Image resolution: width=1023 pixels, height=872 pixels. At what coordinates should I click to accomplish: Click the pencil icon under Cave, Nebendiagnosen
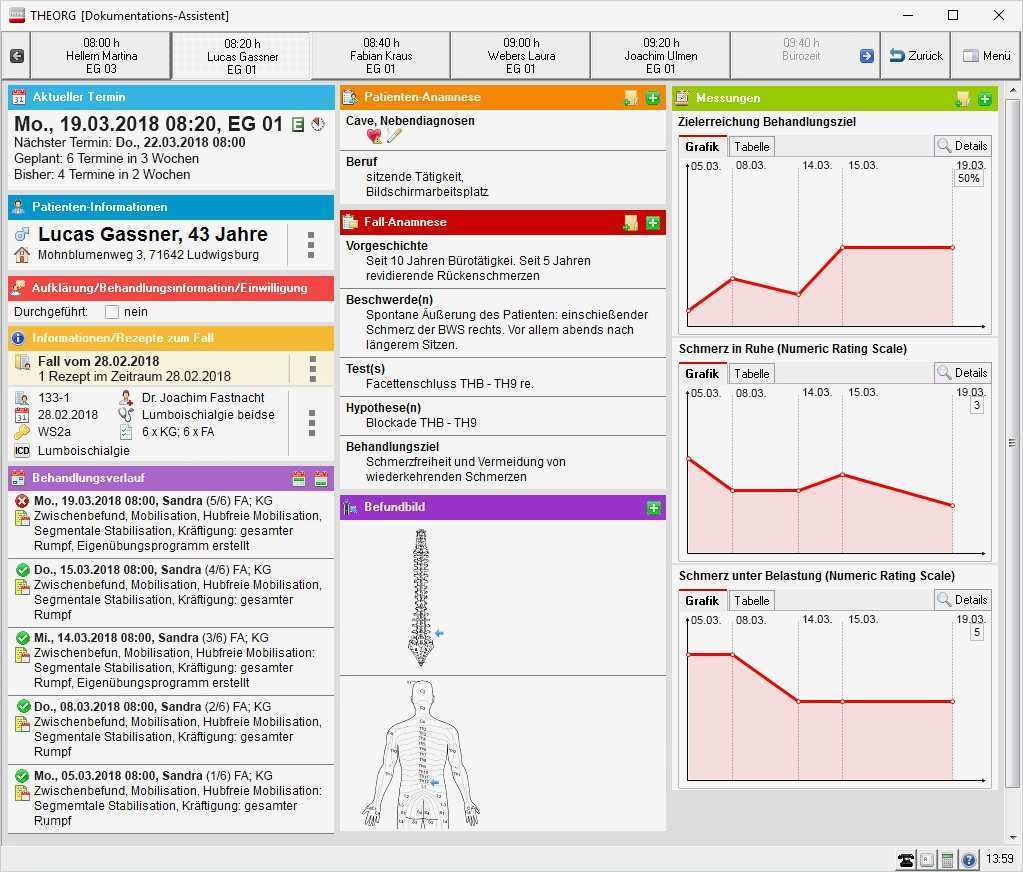point(393,135)
